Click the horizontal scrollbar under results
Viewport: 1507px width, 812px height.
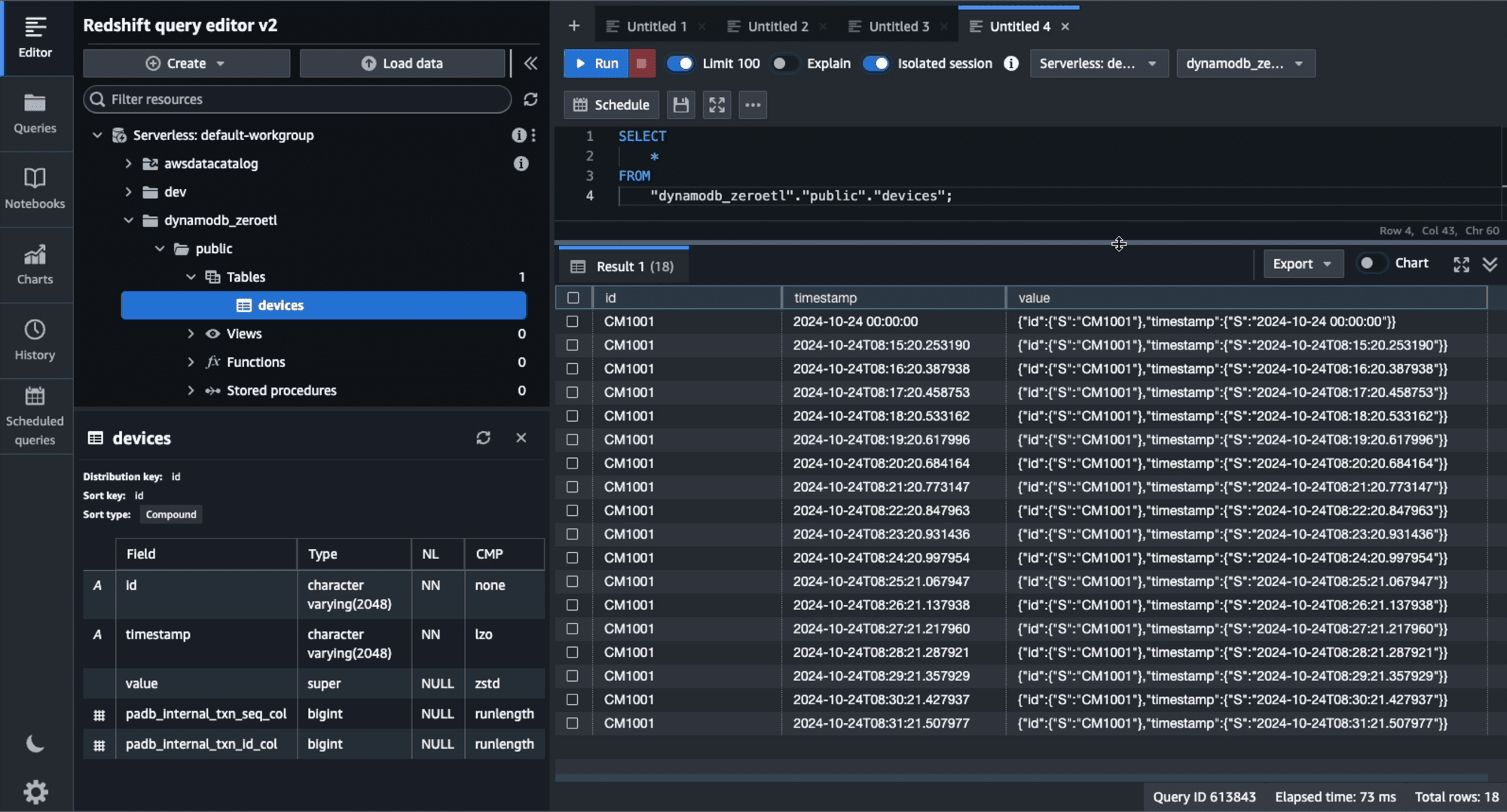[1021, 777]
